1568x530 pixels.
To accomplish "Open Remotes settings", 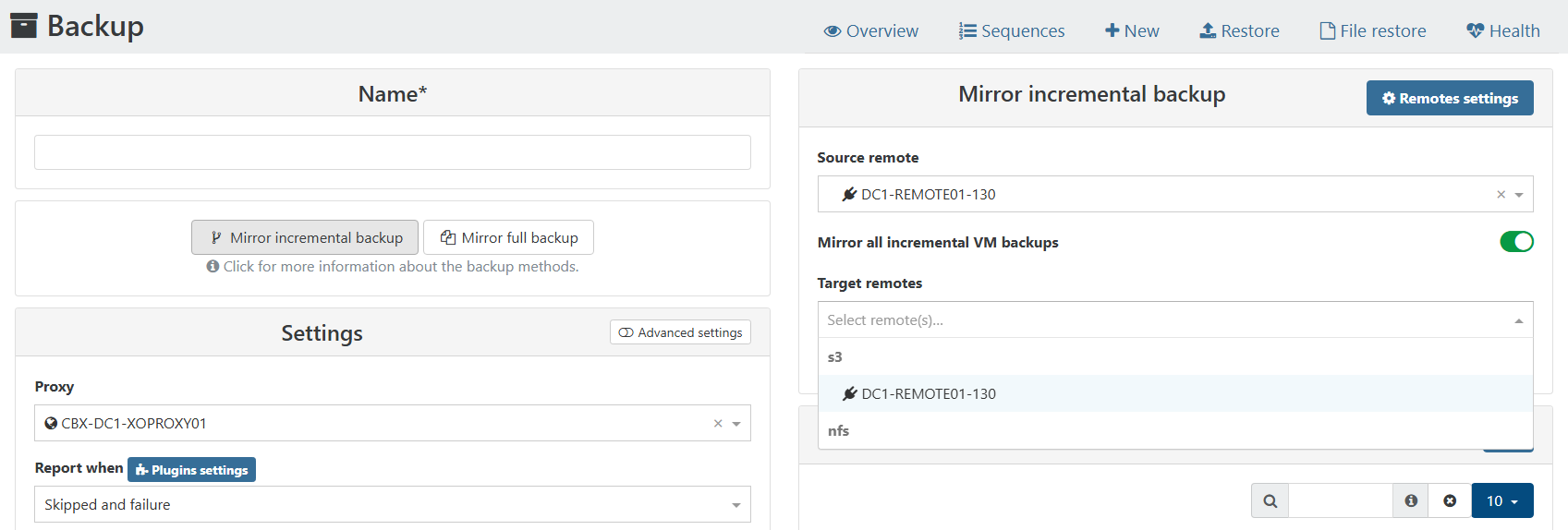I will (x=1449, y=98).
